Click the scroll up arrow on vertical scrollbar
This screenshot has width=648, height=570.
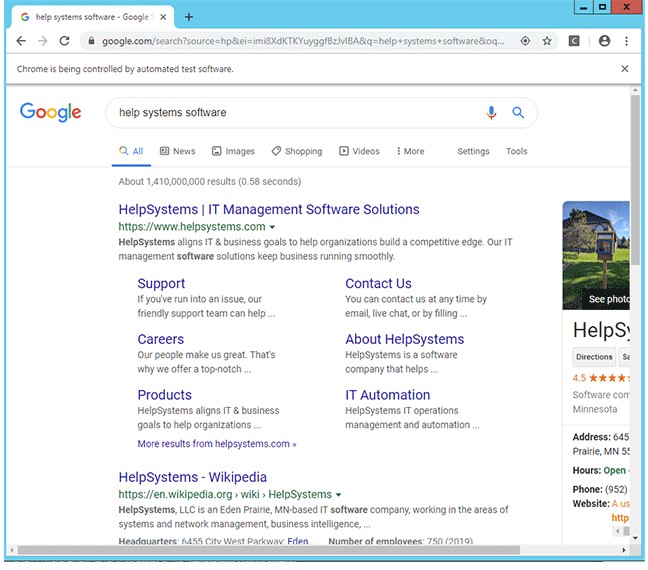point(635,90)
